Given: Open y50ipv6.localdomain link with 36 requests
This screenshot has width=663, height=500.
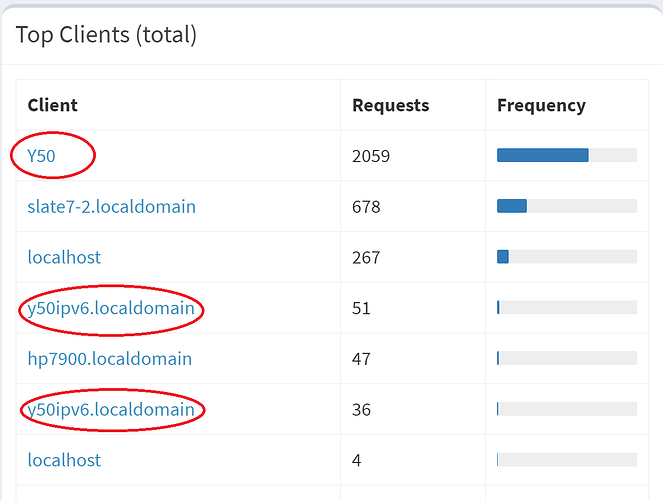Looking at the screenshot, I should tap(111, 409).
